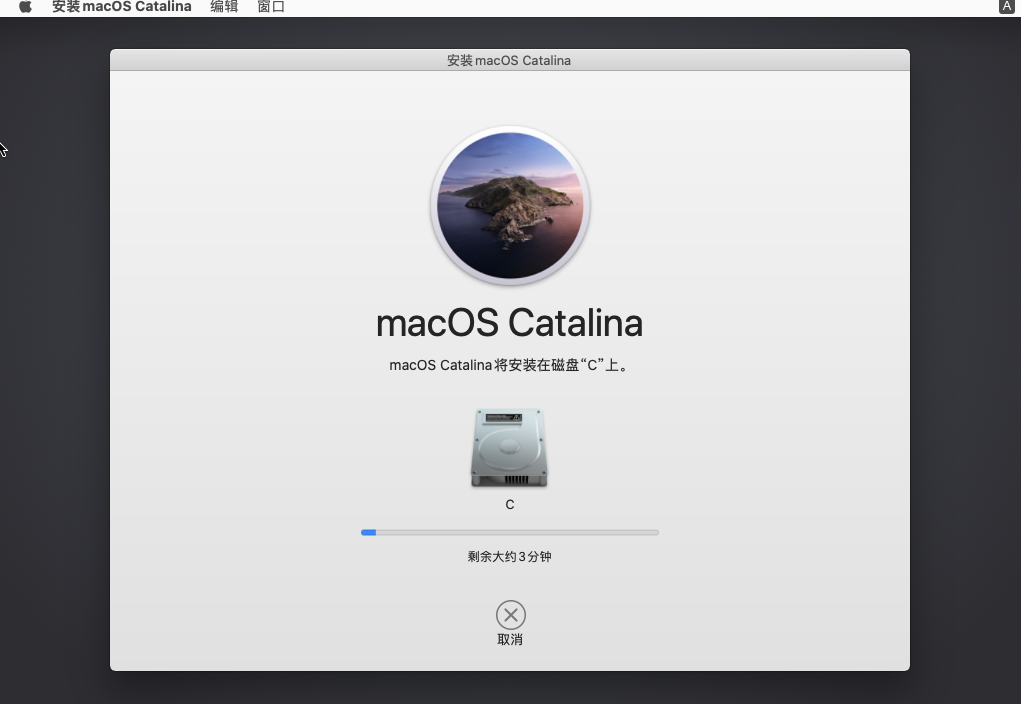The height and width of the screenshot is (704, 1021).
Task: Click the input source A icon in menu bar
Action: (x=1006, y=7)
